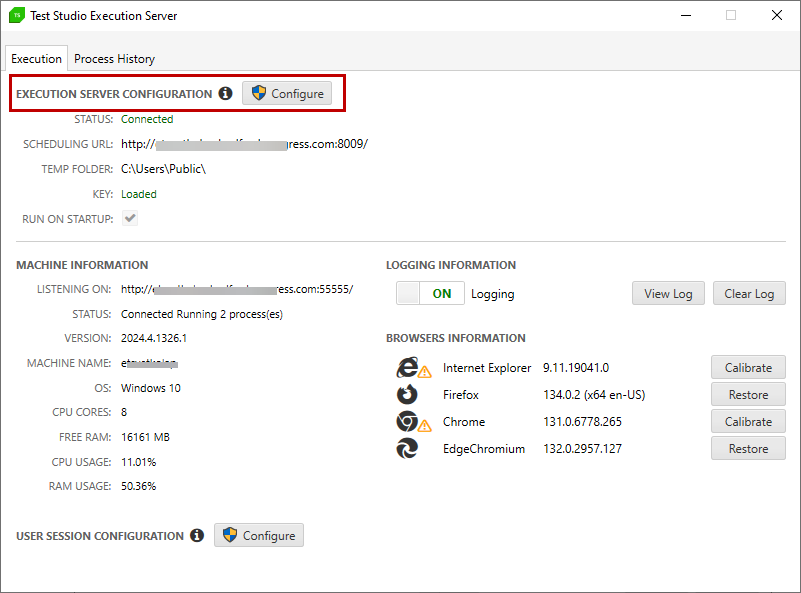Click 'Connected Running 2 process(es)' status
The image size is (801, 593).
202,314
